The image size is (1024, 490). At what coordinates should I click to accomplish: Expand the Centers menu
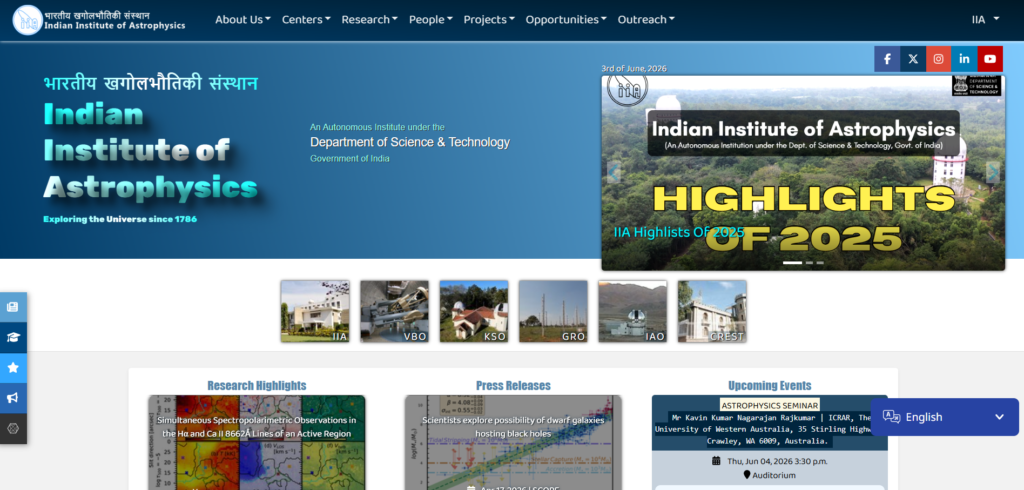tap(306, 20)
